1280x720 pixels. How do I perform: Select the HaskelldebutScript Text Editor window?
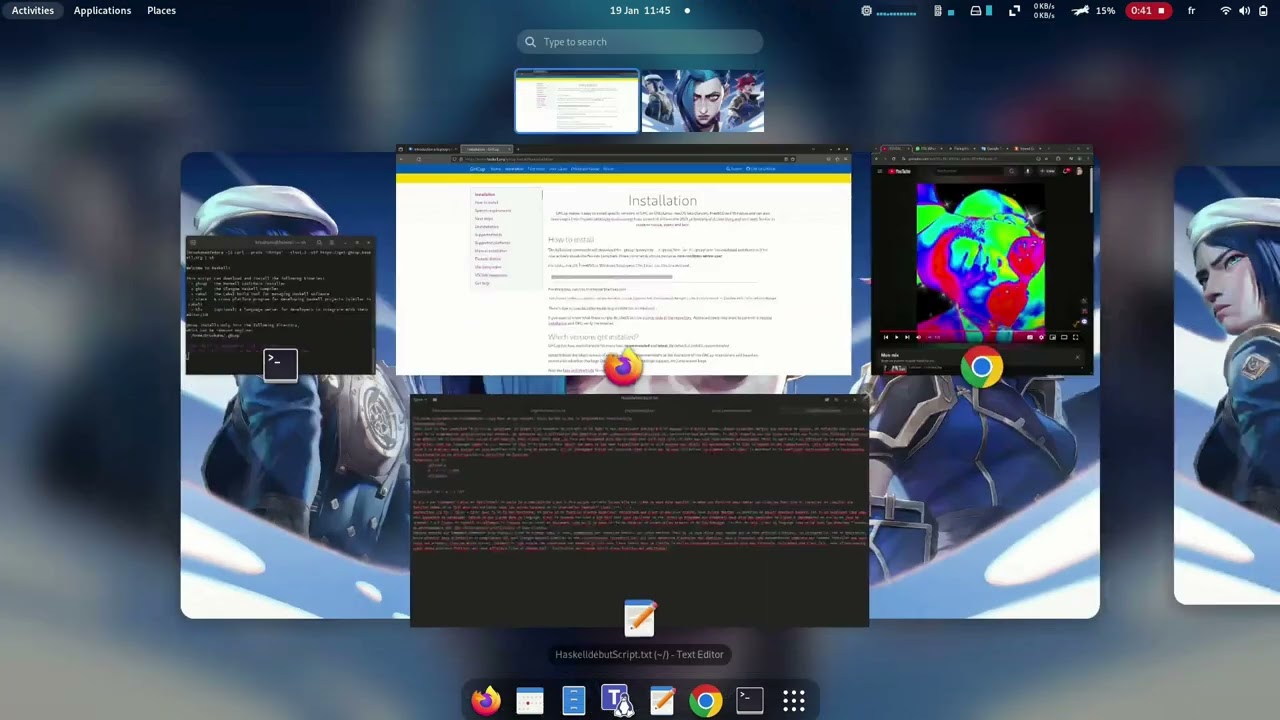pyautogui.click(x=640, y=510)
